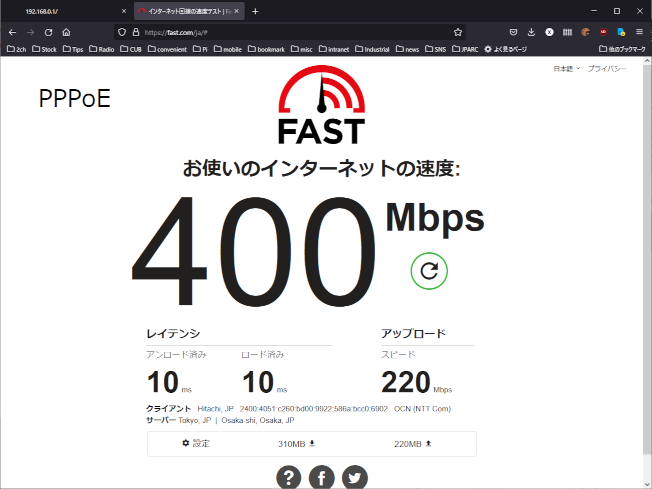The height and width of the screenshot is (489, 652).
Task: Click the question mark help icon
Action: click(x=289, y=477)
